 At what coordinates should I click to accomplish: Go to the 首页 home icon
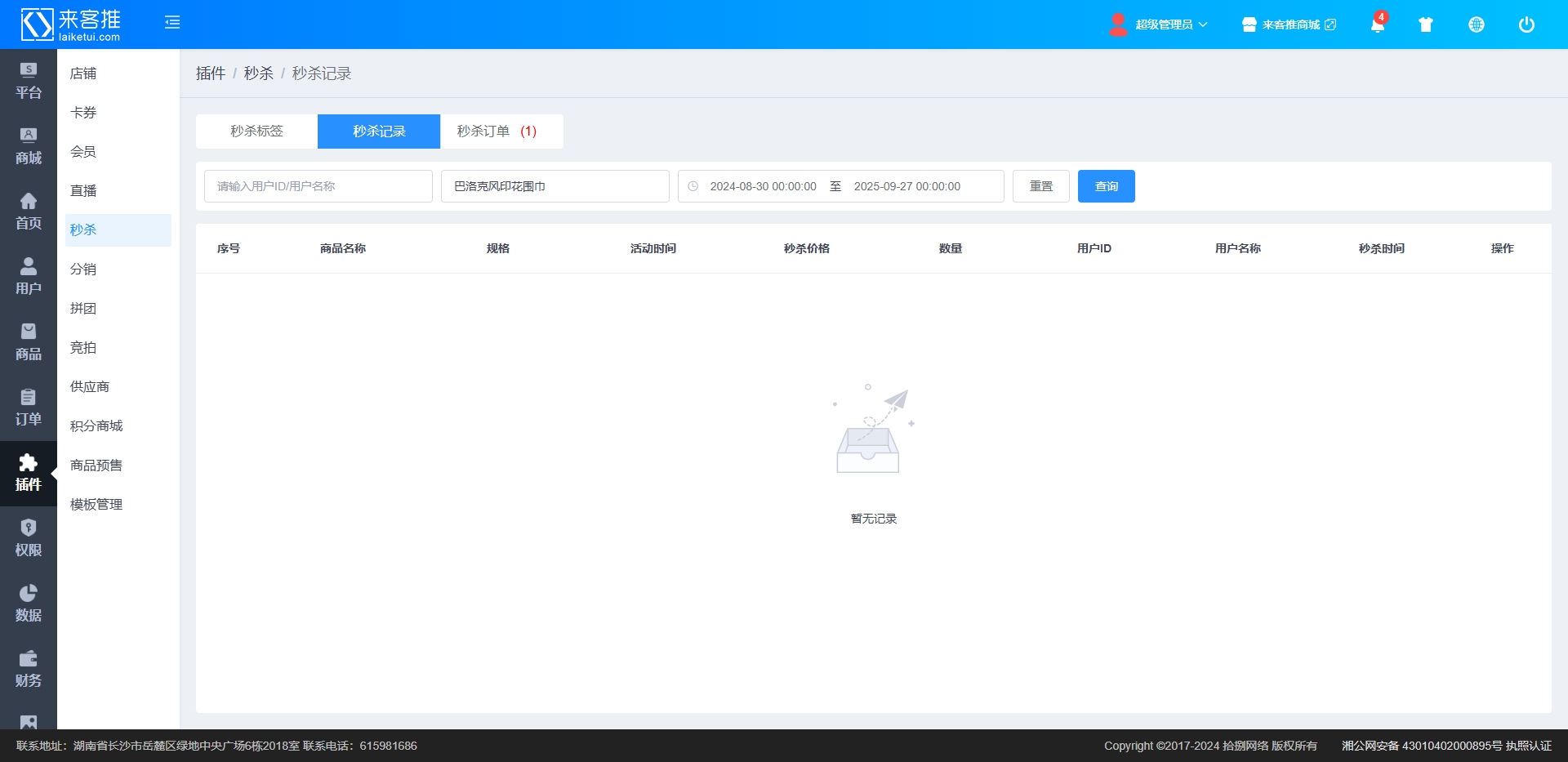pyautogui.click(x=28, y=212)
